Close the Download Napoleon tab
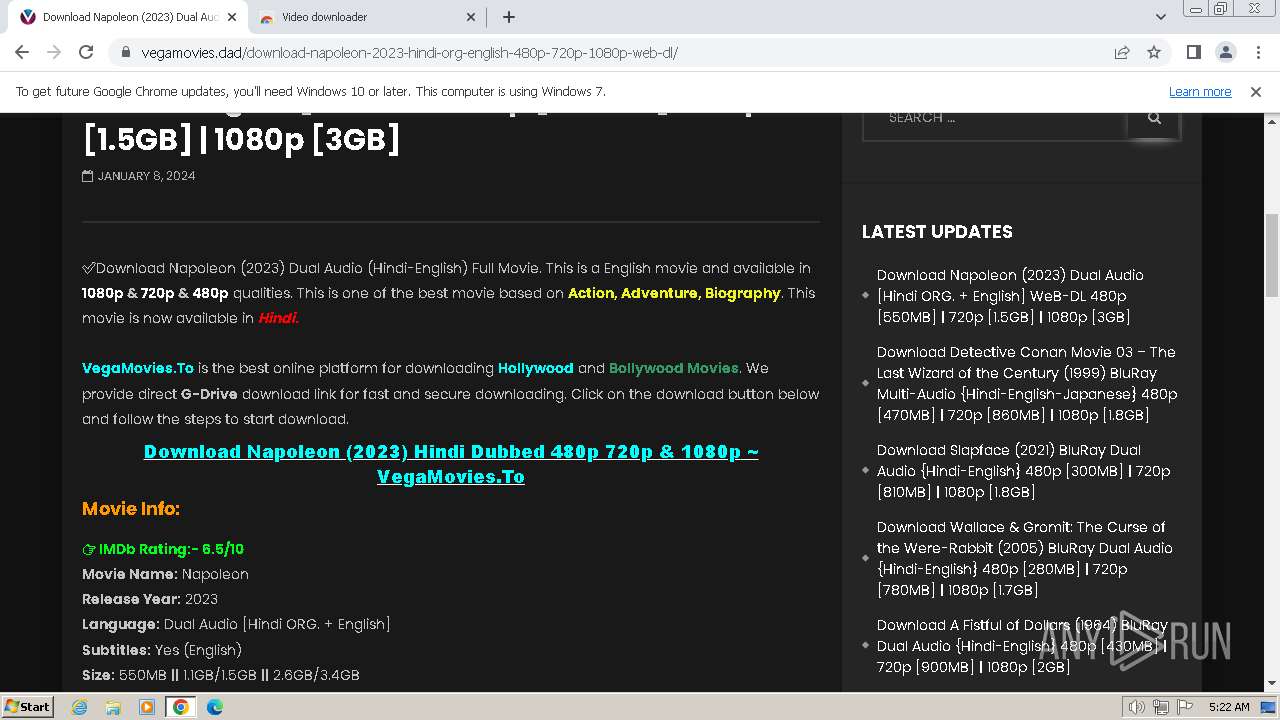The image size is (1280, 720). [x=231, y=17]
